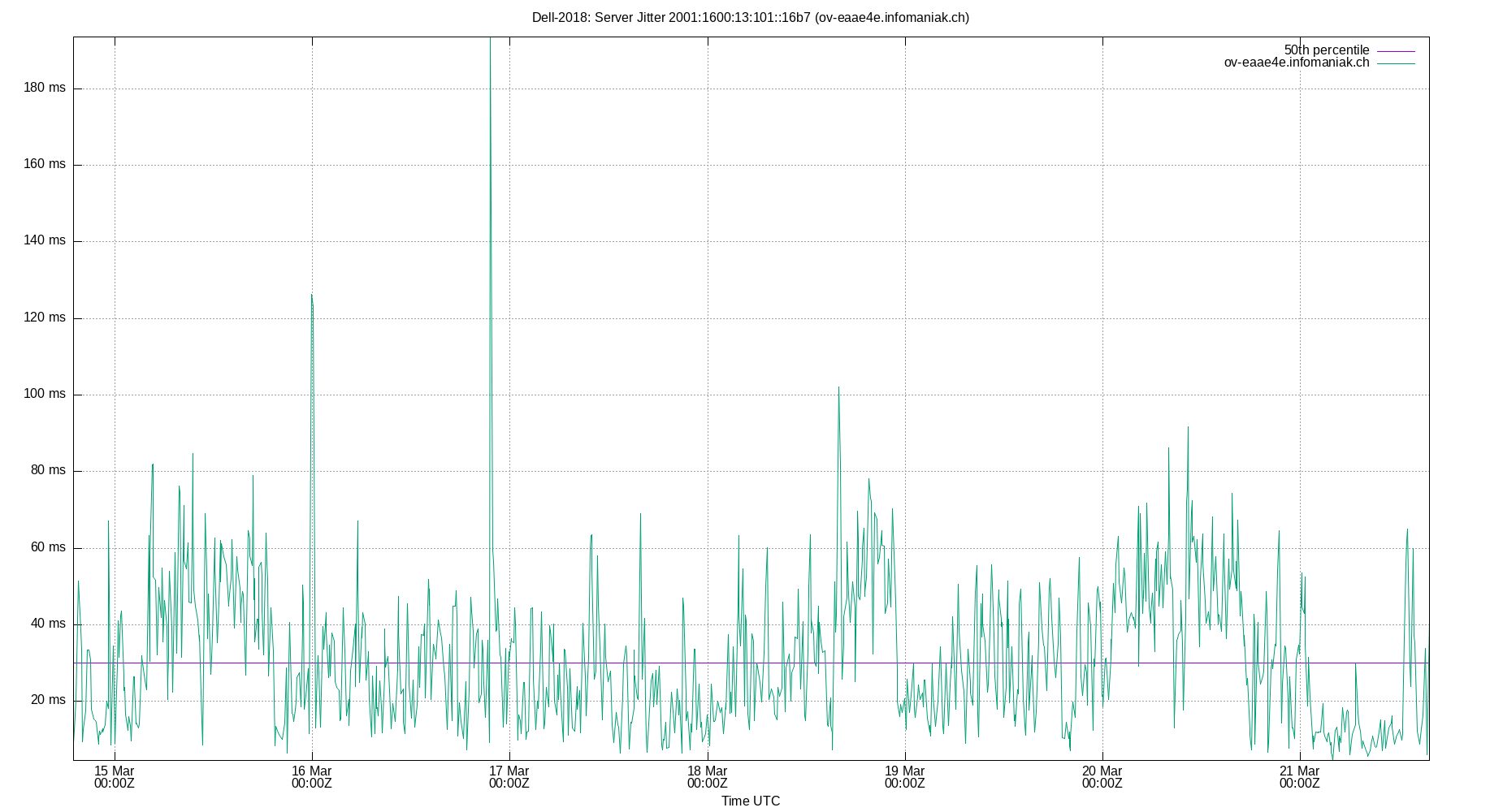Click the 100 ms spike before 19 Mar
Image resolution: width=1503 pixels, height=812 pixels.
coord(840,389)
